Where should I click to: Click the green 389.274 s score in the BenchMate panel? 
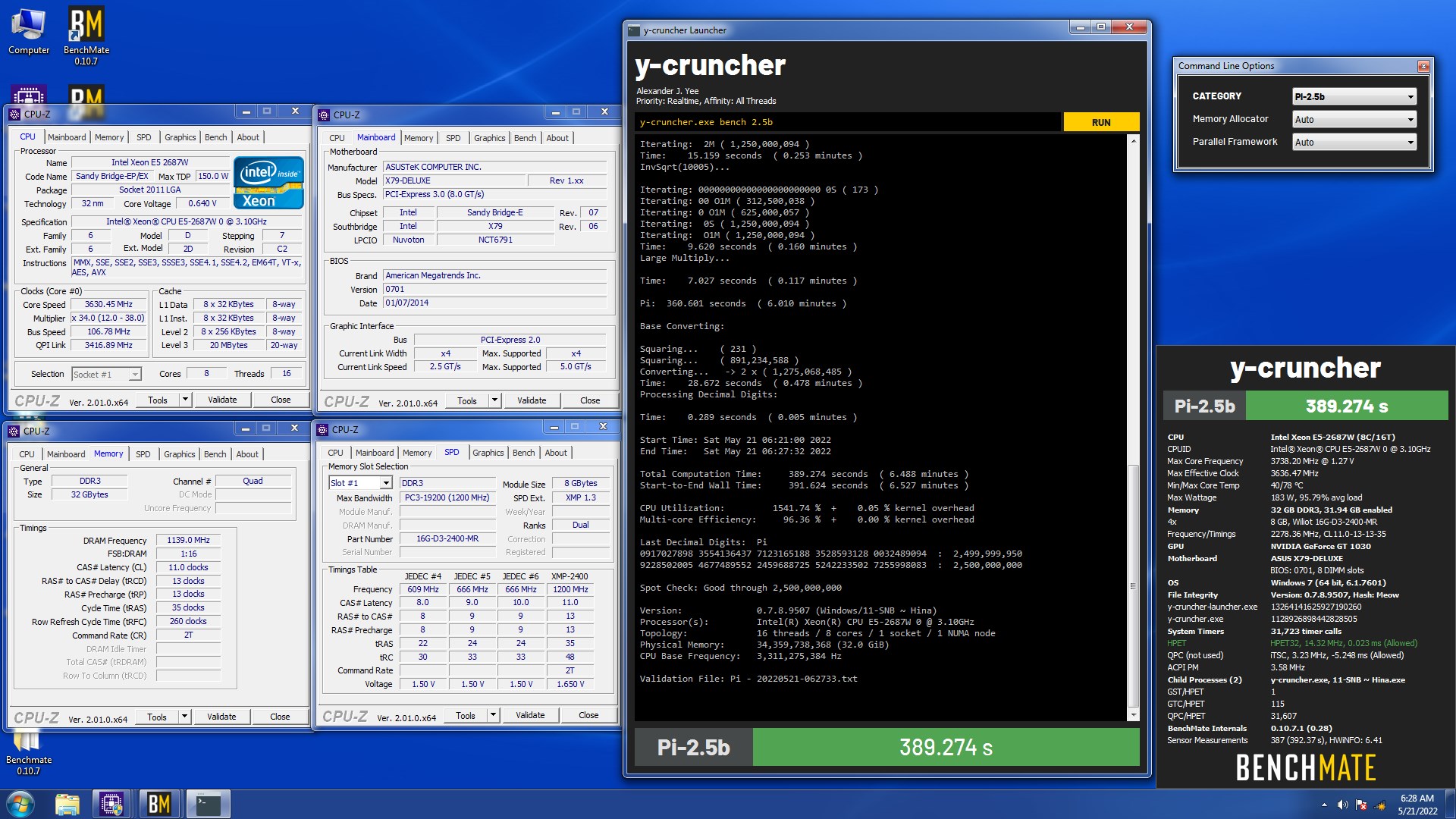(1347, 406)
